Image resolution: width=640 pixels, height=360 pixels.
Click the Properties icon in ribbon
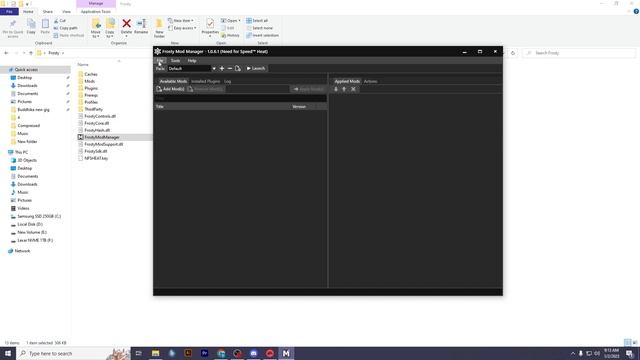click(x=210, y=24)
